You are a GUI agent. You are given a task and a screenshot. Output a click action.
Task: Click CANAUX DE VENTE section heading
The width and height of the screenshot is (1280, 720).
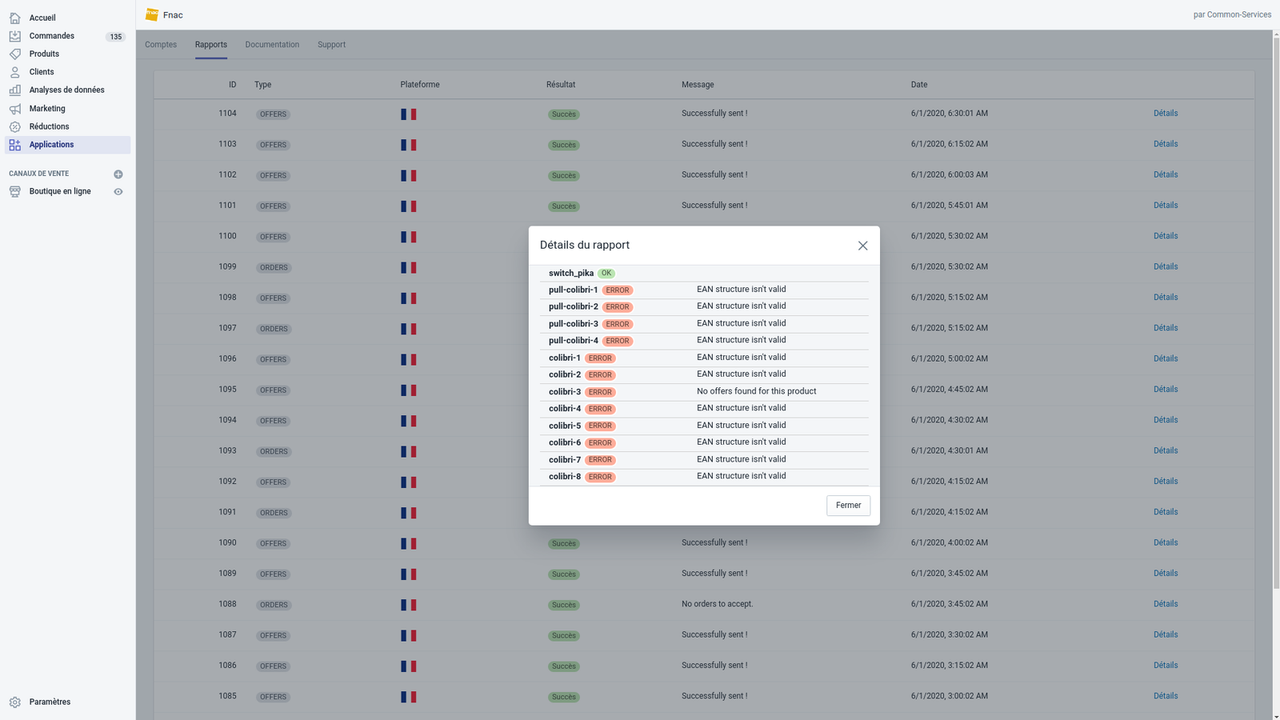[x=39, y=174]
